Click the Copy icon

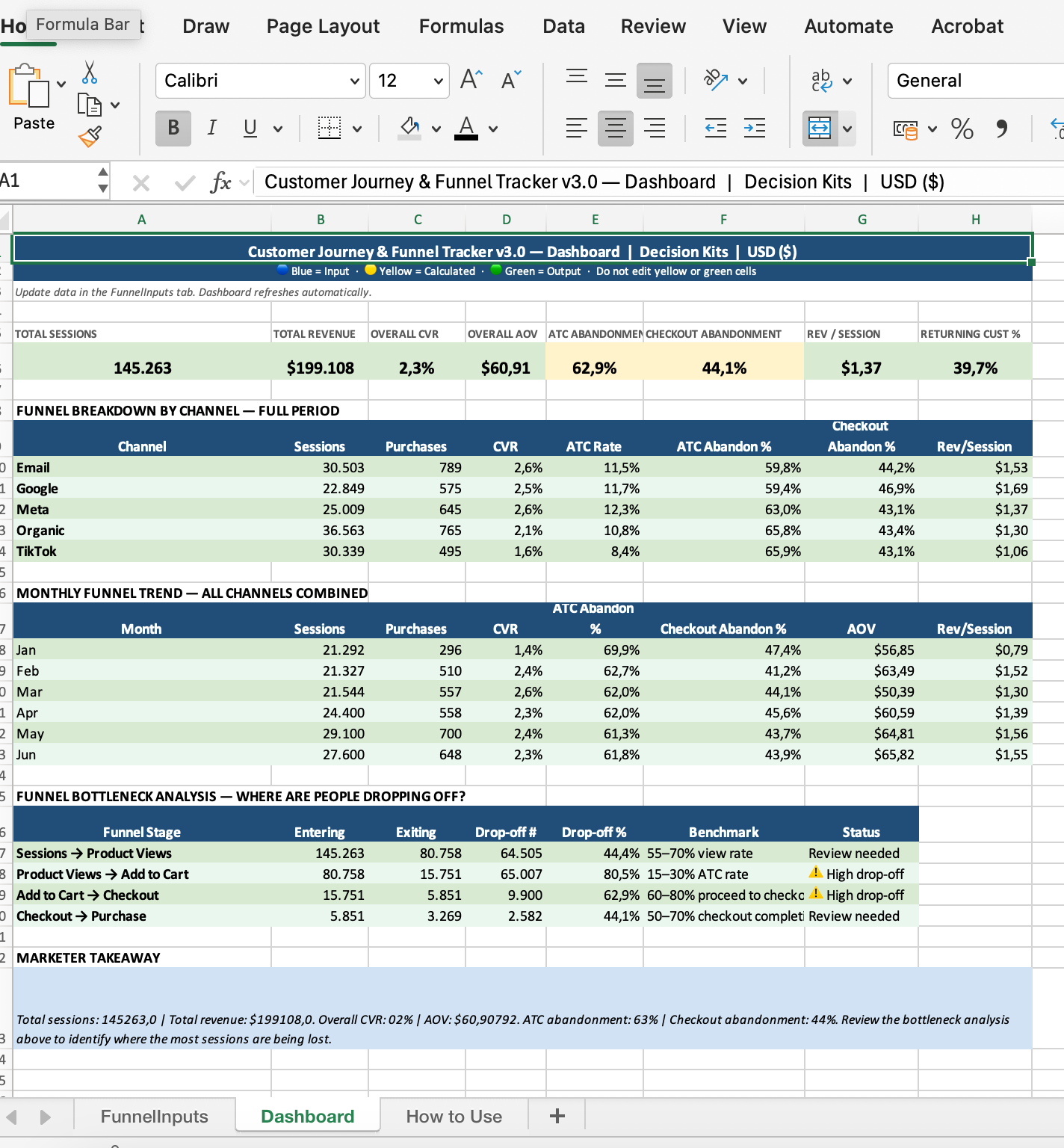click(x=90, y=105)
